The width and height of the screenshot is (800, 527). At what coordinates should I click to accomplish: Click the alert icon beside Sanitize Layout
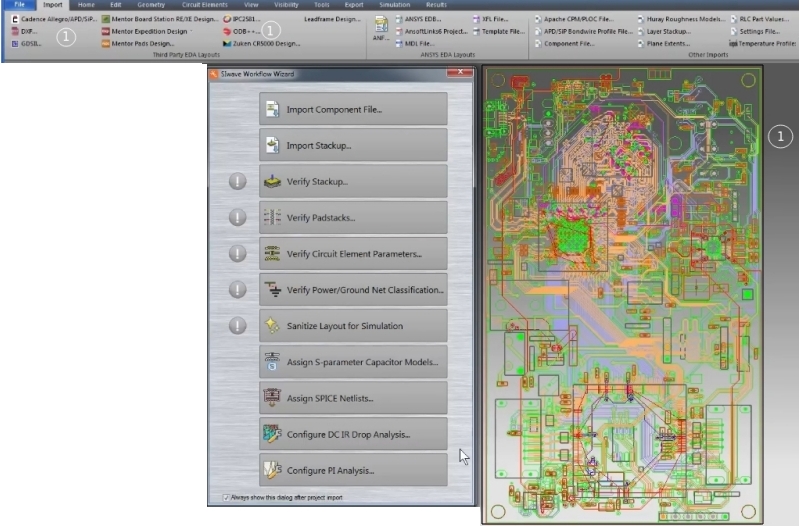point(237,325)
